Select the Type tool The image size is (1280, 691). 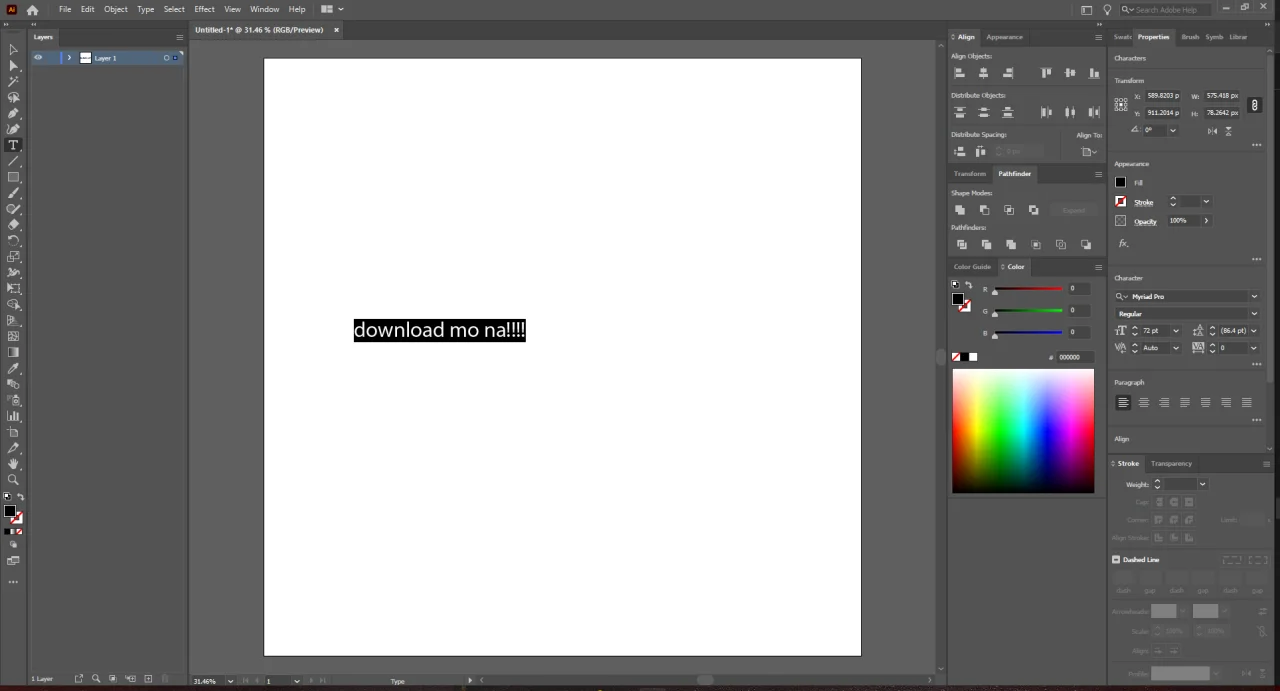[x=13, y=145]
